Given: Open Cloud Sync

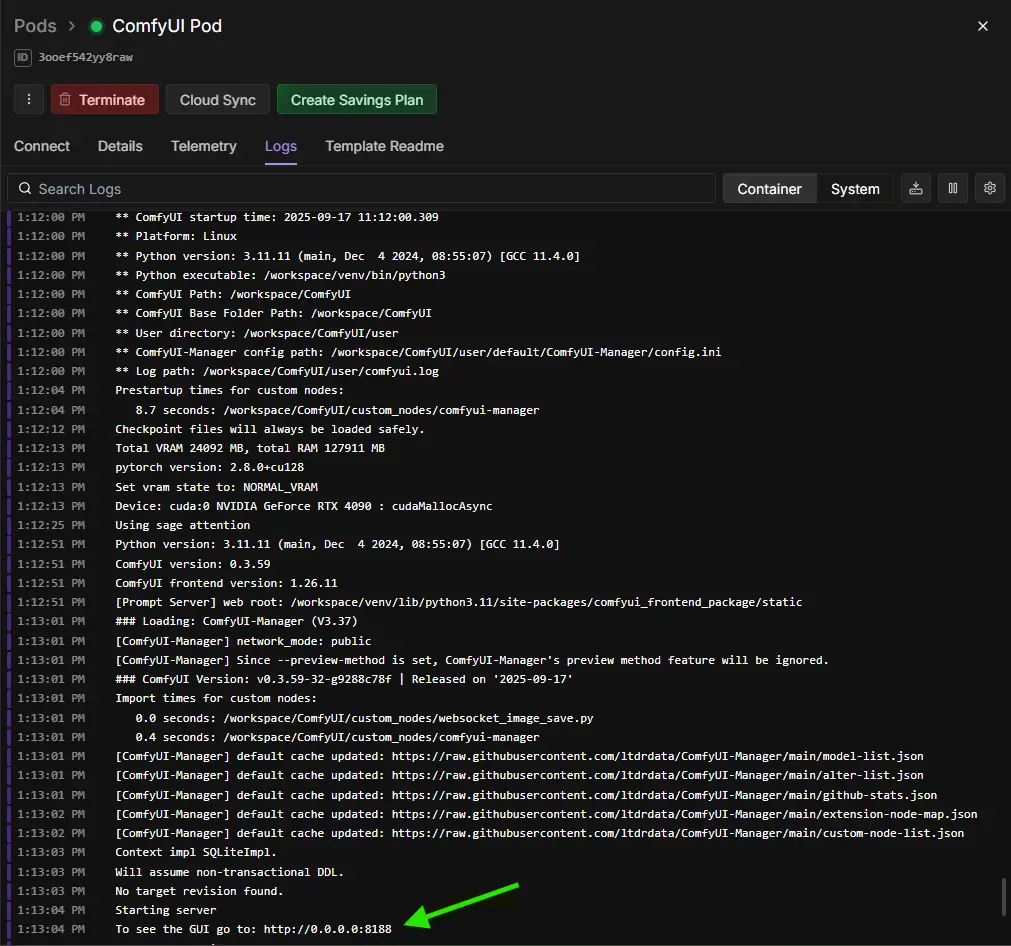Looking at the screenshot, I should 218,99.
